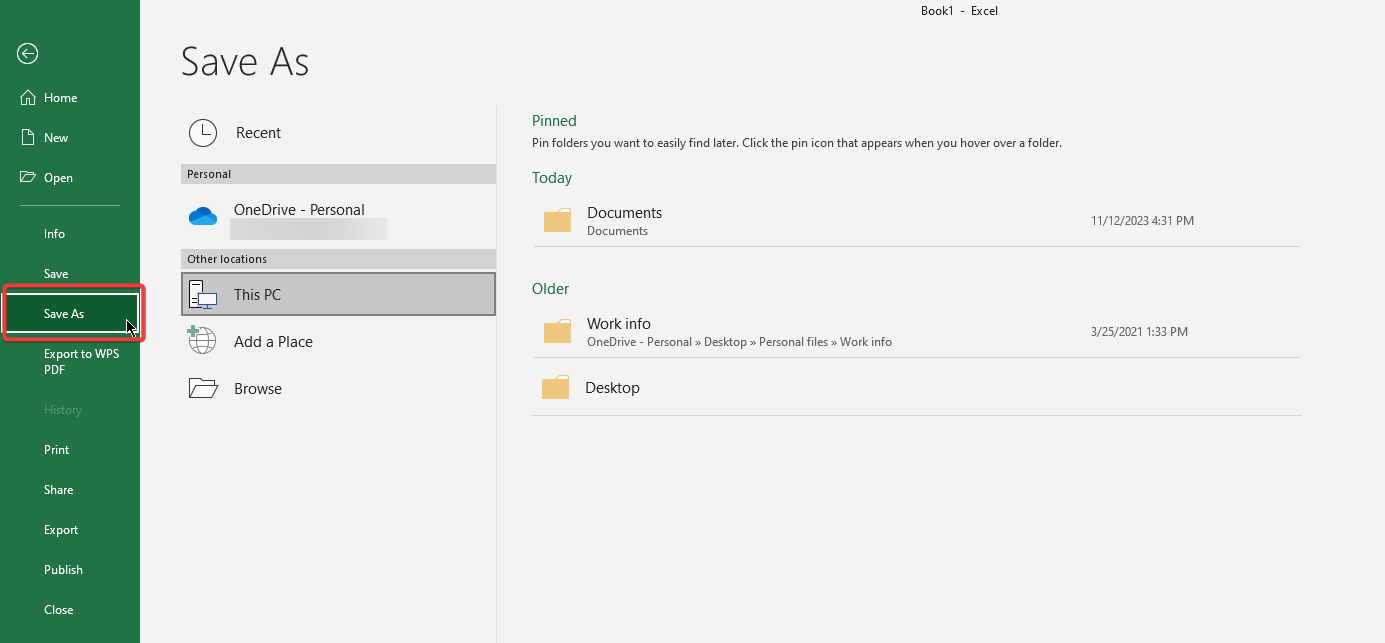Click Save in the left menu

[x=54, y=273]
